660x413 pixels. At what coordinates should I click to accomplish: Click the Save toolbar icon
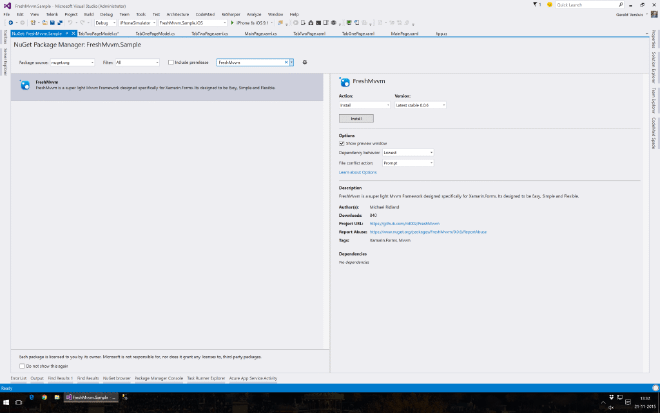click(52, 23)
